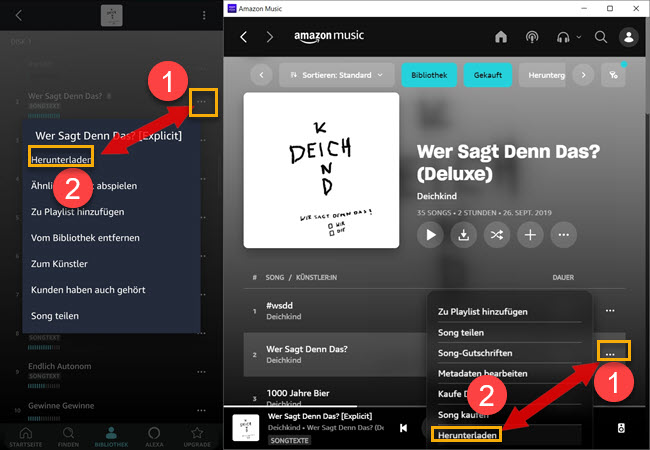Screen dimensions: 650x450
Task: Open album more options button
Action: click(563, 235)
